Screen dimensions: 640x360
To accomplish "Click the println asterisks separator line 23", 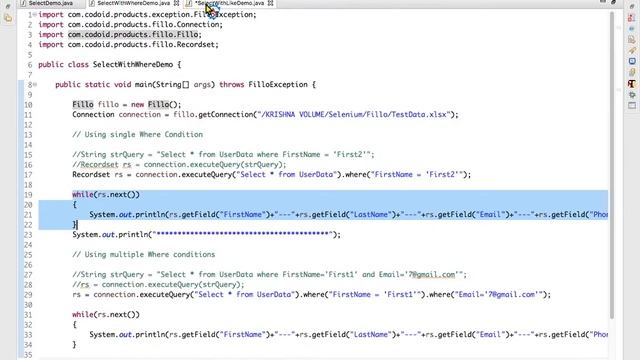I will click(x=207, y=235).
